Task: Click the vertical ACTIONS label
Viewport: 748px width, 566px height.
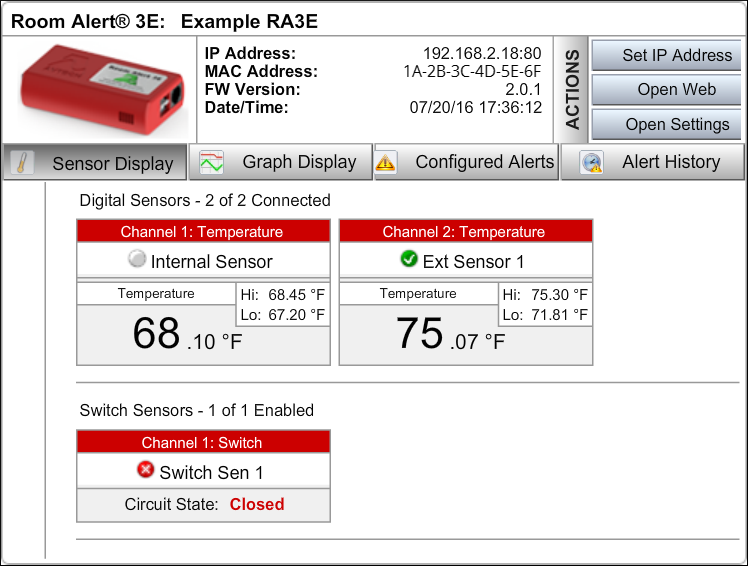Action: 573,90
